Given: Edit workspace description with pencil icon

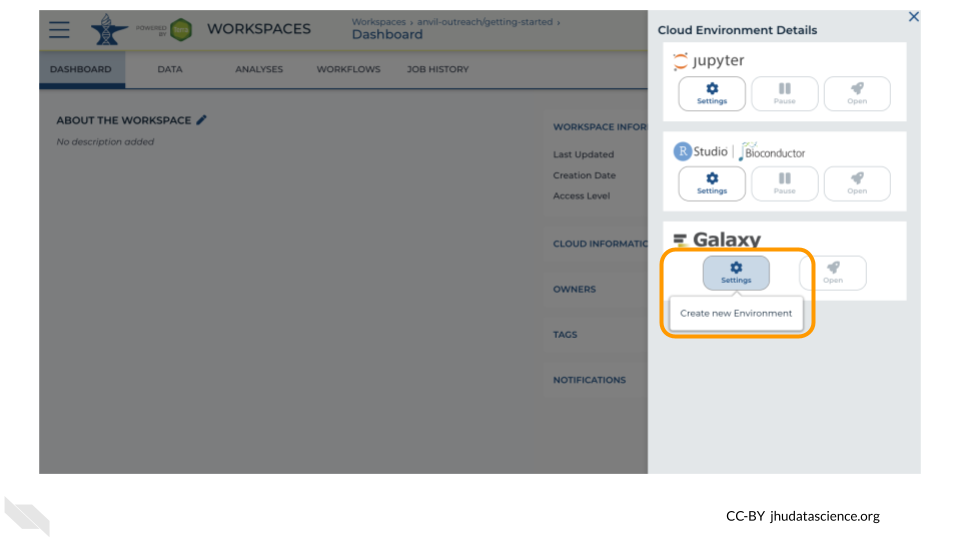Looking at the screenshot, I should coord(201,120).
